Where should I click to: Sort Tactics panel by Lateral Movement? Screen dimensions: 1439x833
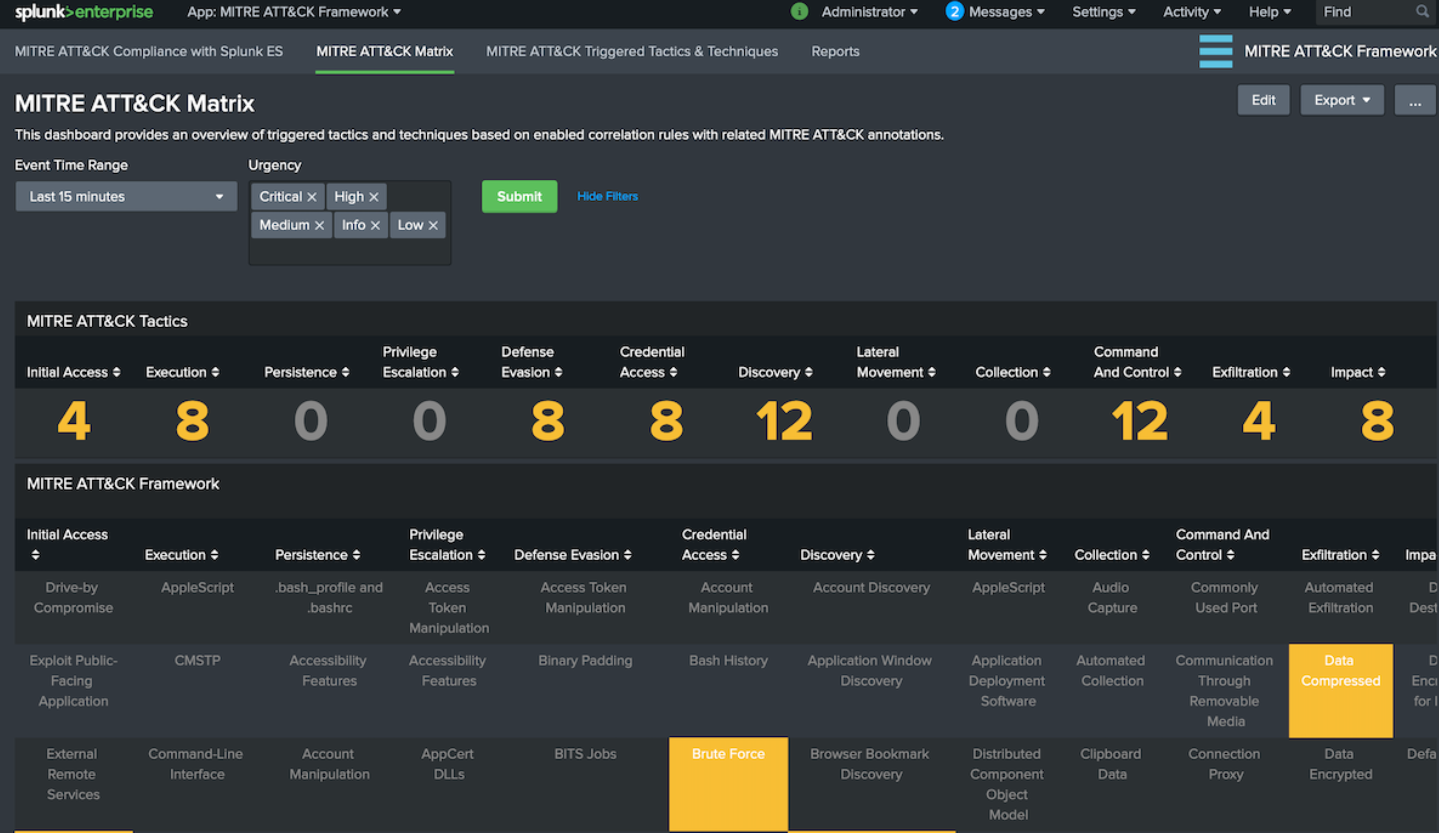coord(896,362)
